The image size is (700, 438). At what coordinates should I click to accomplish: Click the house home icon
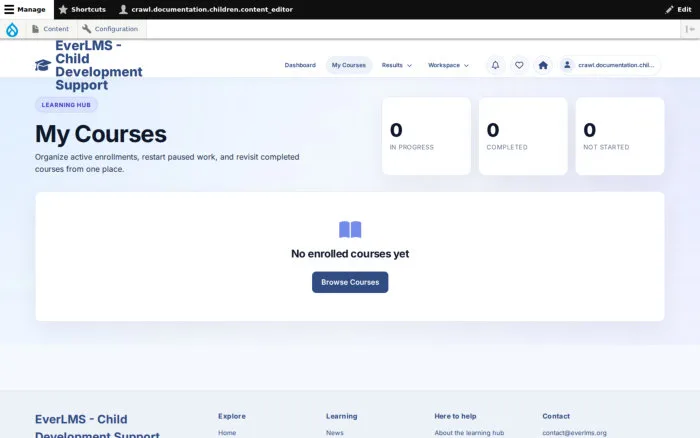[543, 65]
